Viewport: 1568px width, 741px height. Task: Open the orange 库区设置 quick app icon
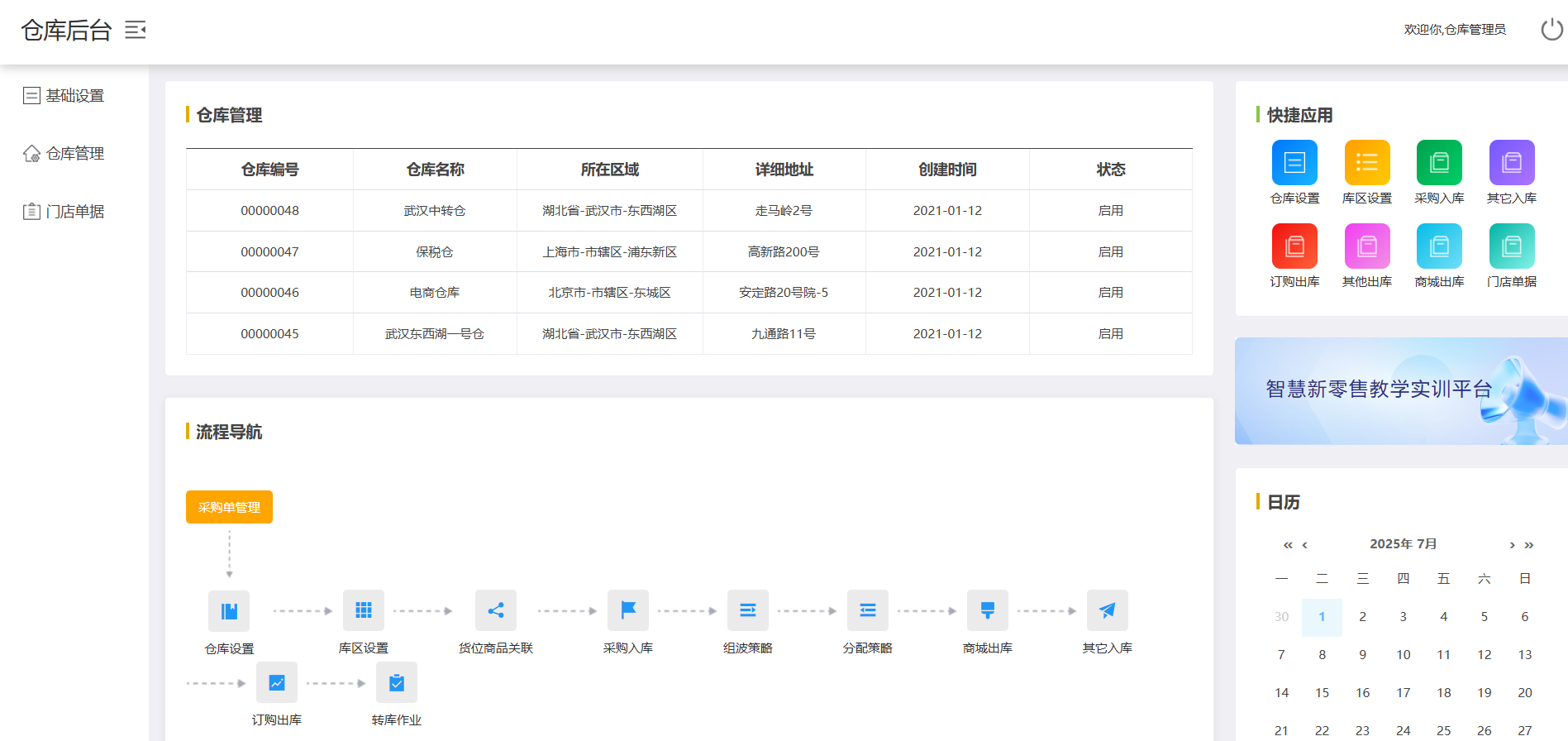point(1366,163)
